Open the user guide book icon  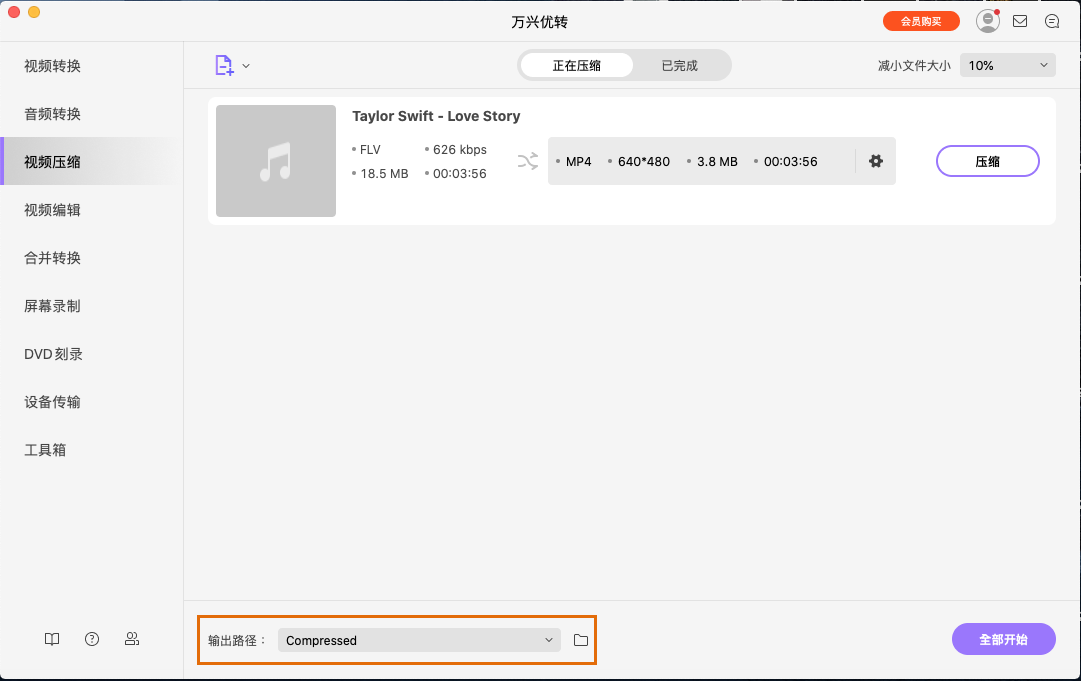tap(51, 639)
